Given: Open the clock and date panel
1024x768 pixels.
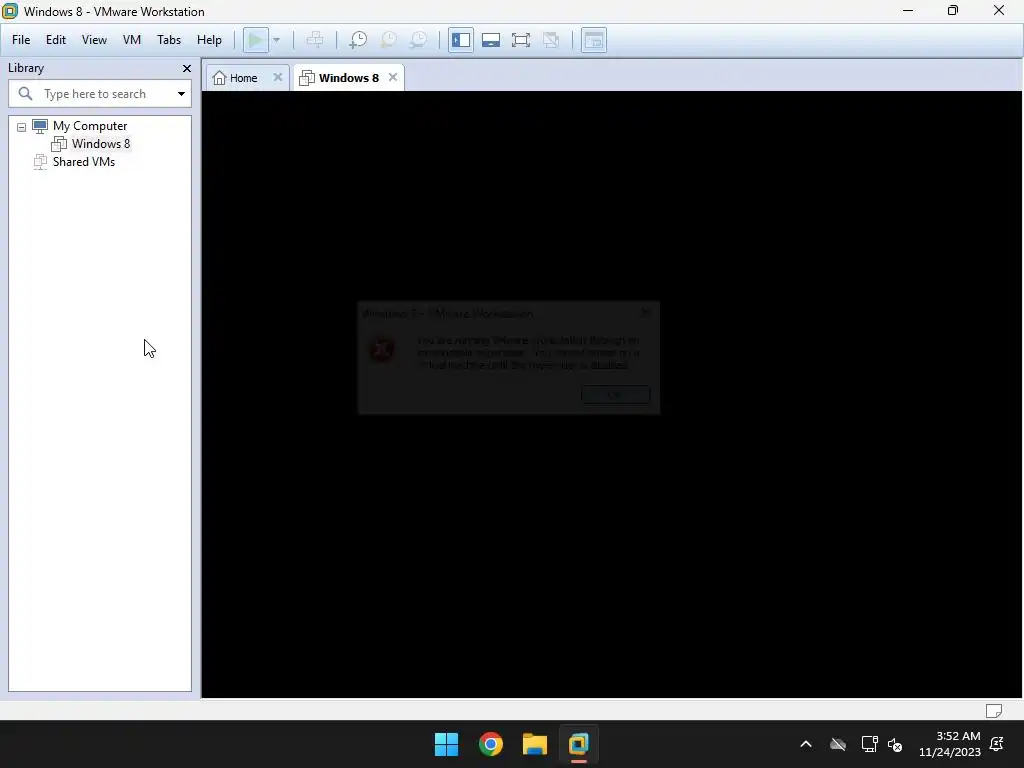Looking at the screenshot, I should coord(950,744).
